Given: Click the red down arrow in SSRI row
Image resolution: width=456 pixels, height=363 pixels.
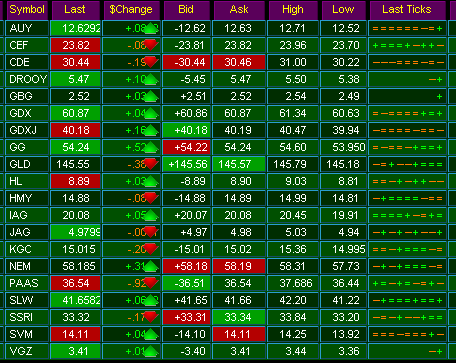Looking at the screenshot, I should (x=151, y=317).
